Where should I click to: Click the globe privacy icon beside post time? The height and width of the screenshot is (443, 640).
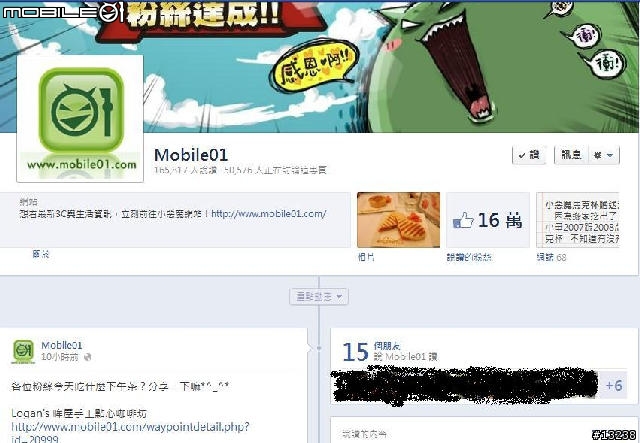tap(87, 357)
